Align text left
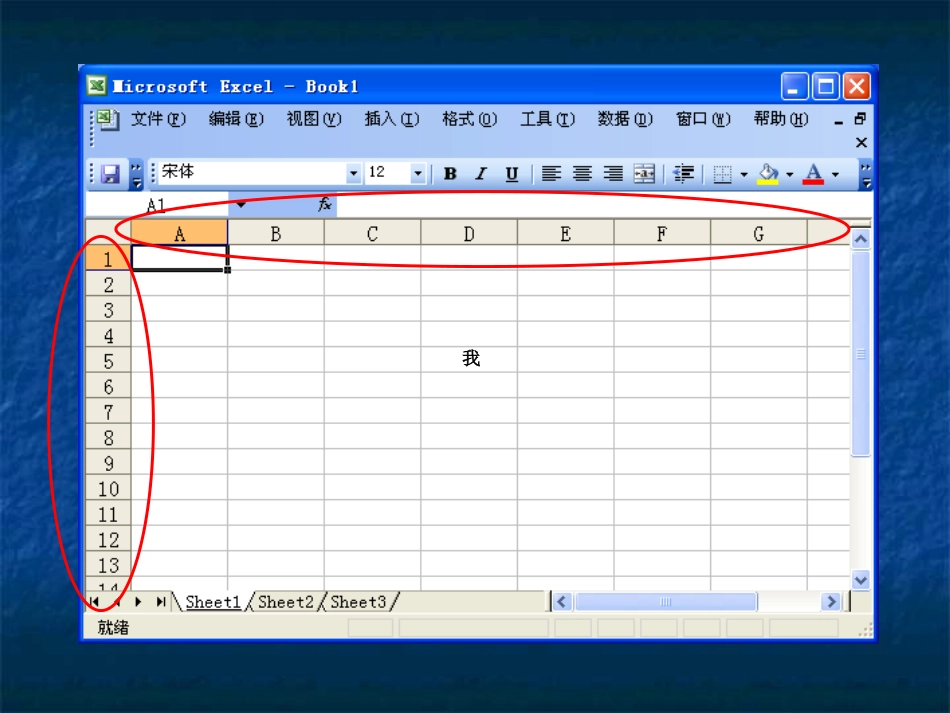 coord(551,174)
